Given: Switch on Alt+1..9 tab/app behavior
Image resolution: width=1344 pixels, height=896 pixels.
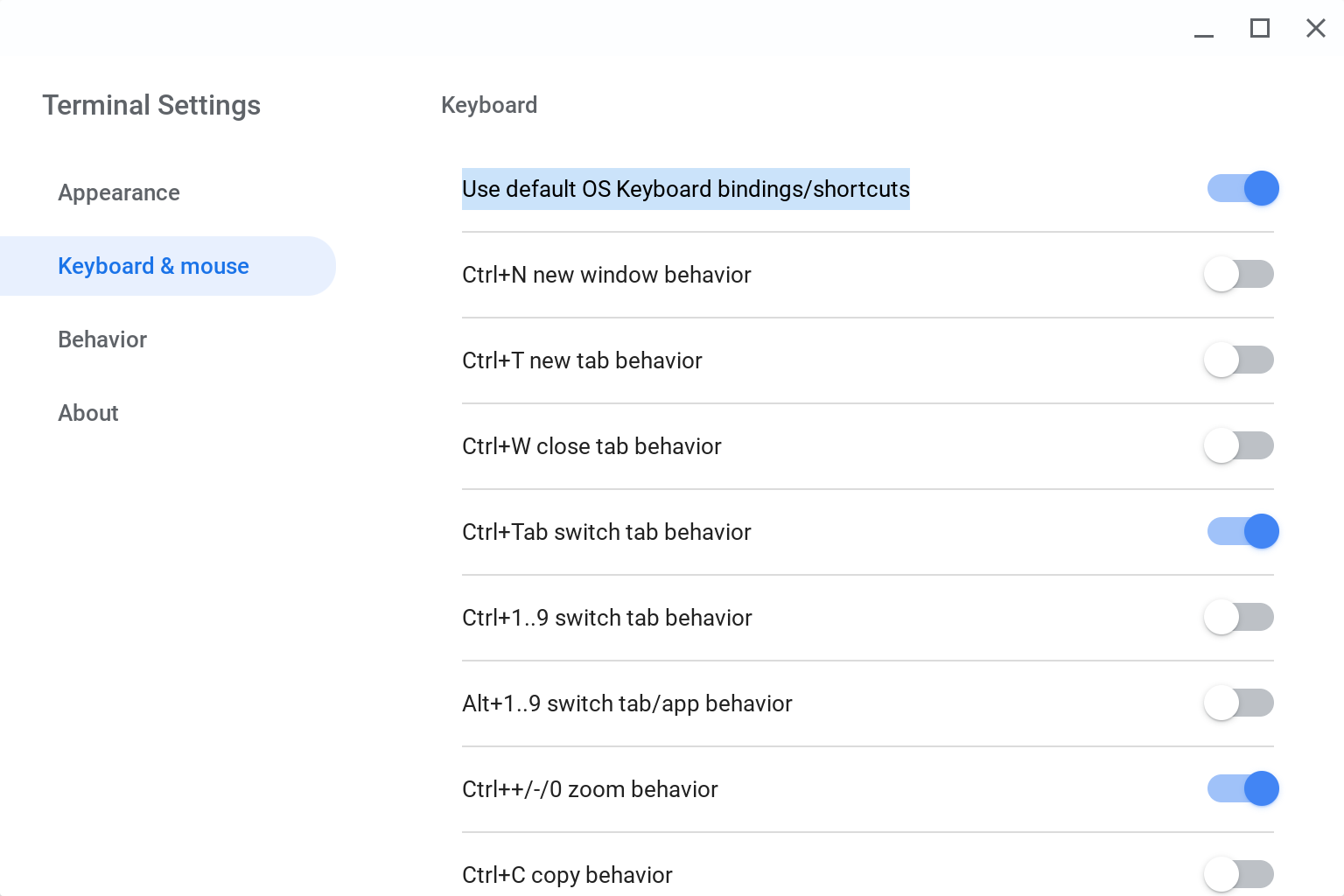Looking at the screenshot, I should 1238,703.
